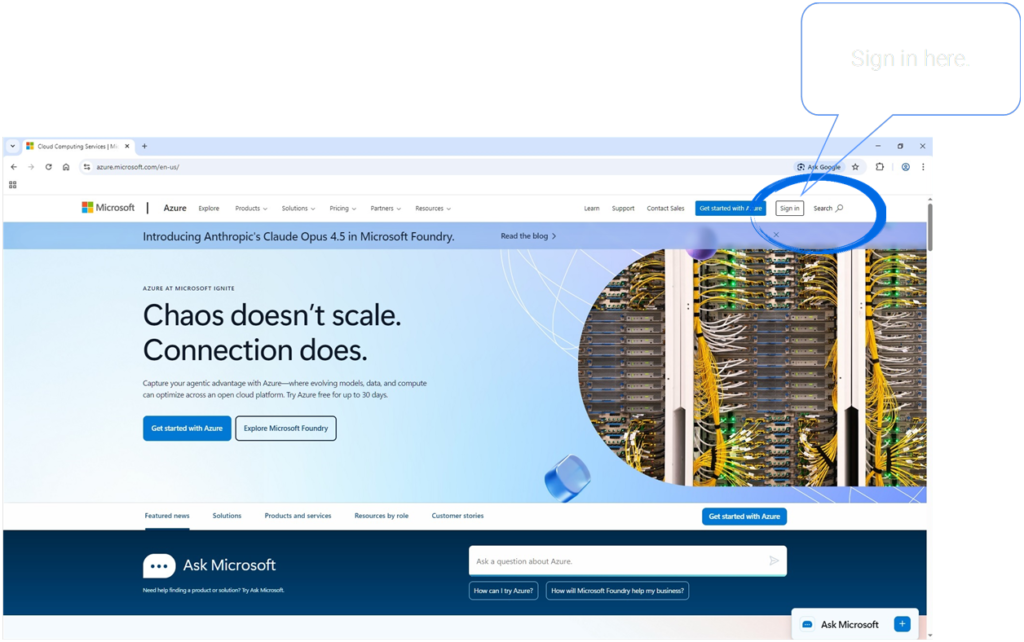Open the Chrome profile avatar icon
1024x642 pixels.
tap(905, 167)
